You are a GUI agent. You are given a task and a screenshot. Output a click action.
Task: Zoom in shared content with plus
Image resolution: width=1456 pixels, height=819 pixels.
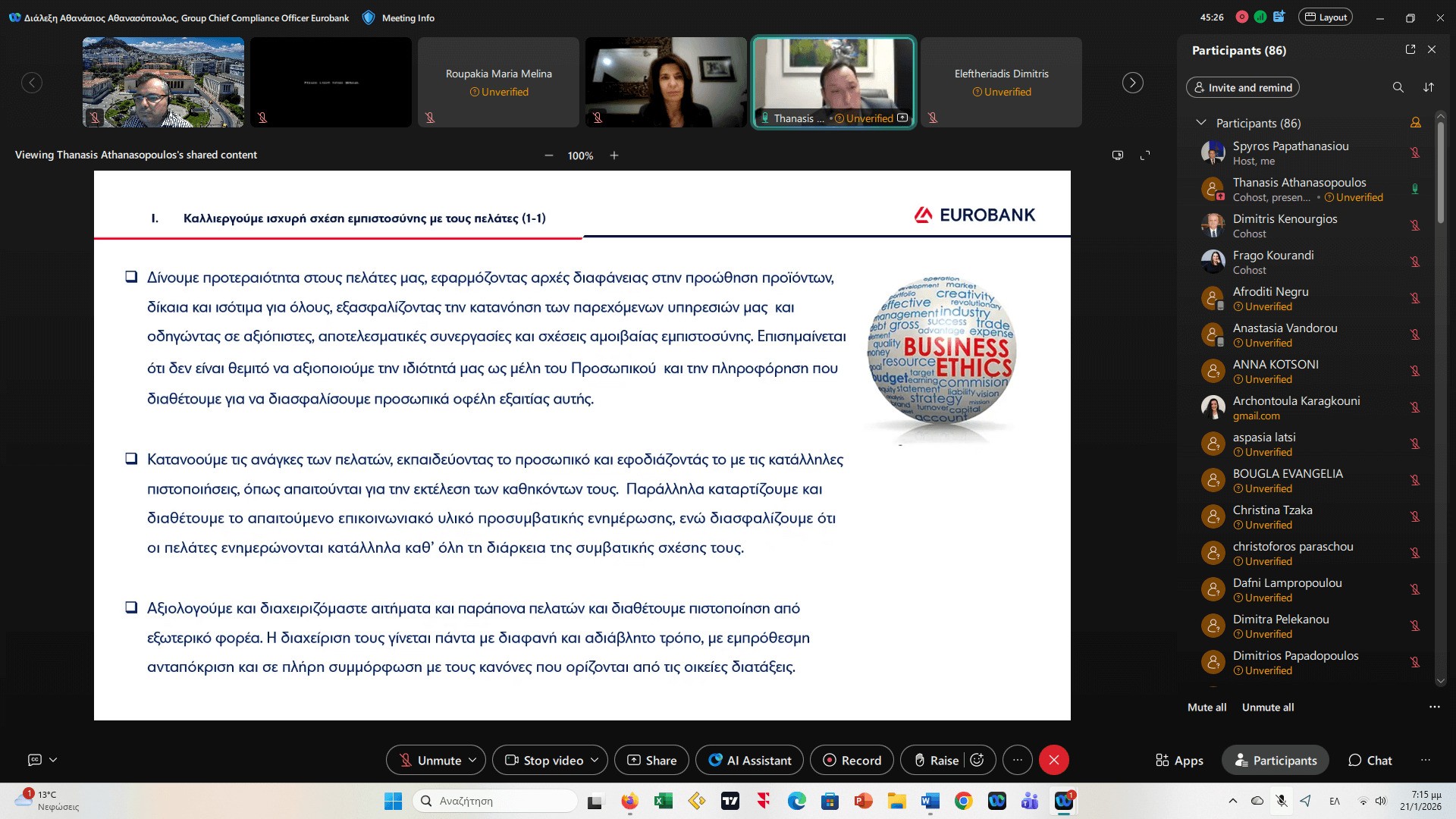tap(614, 155)
